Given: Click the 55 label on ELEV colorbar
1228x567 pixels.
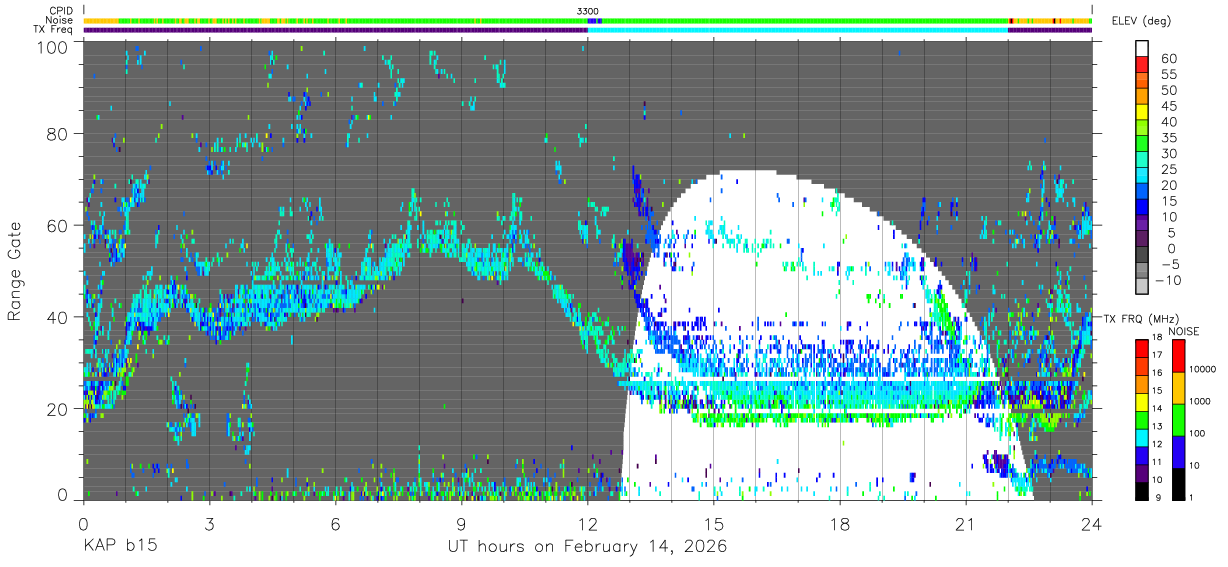Looking at the screenshot, I should click(x=1168, y=74).
